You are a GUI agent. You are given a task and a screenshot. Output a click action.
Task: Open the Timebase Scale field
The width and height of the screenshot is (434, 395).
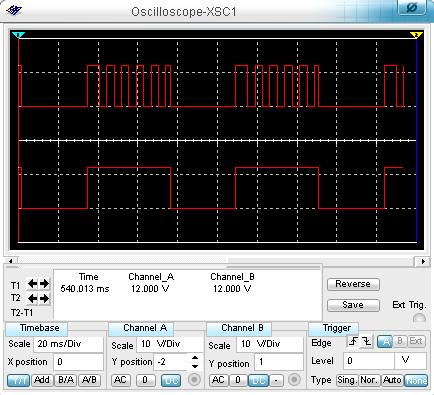68,344
